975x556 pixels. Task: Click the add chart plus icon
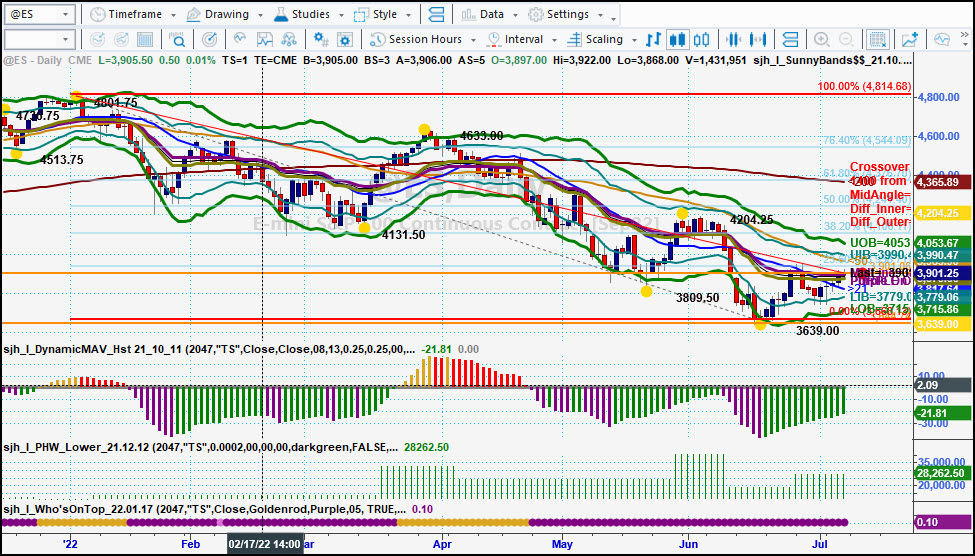tap(910, 40)
